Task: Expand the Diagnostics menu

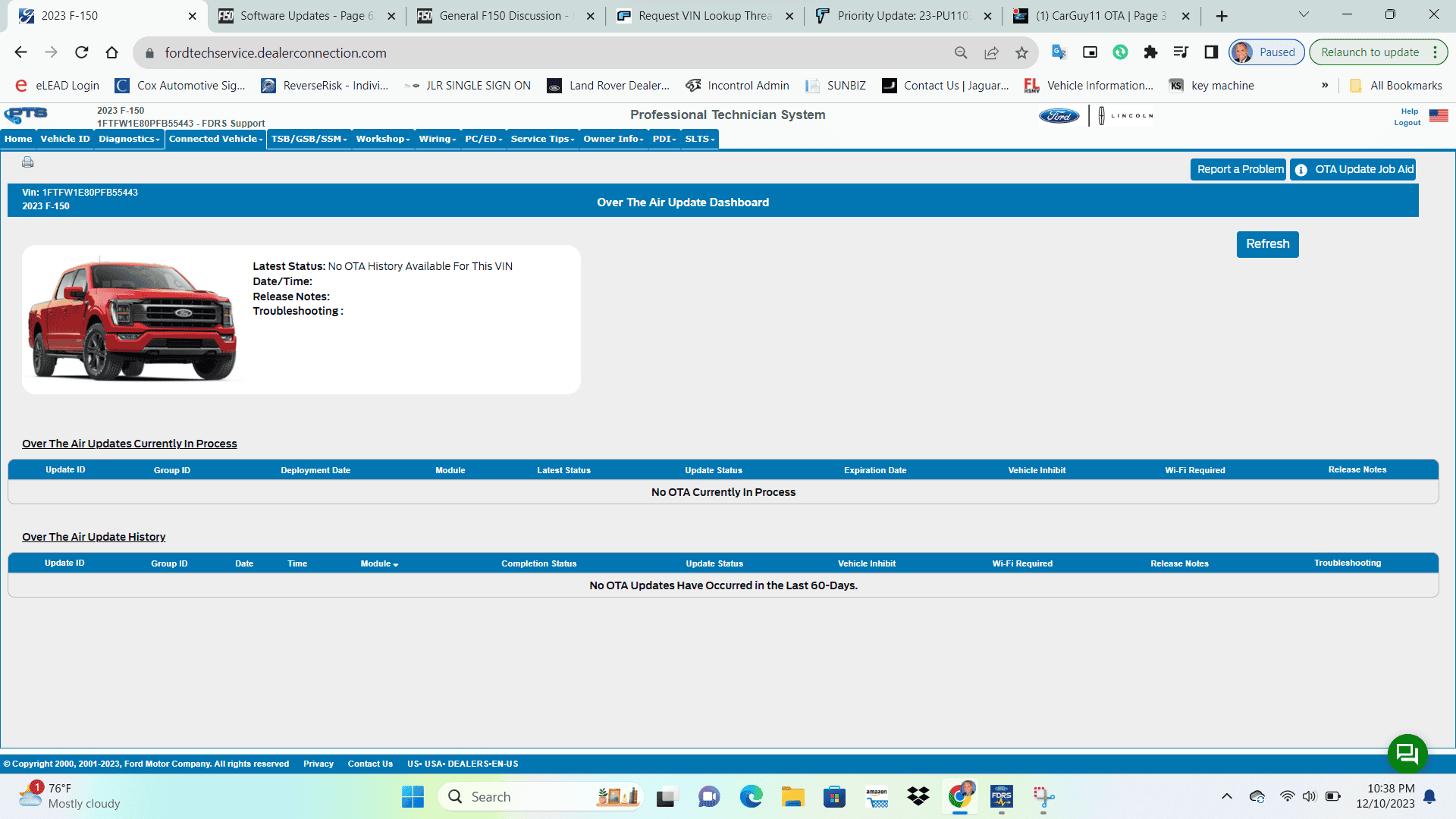Action: coord(129,139)
